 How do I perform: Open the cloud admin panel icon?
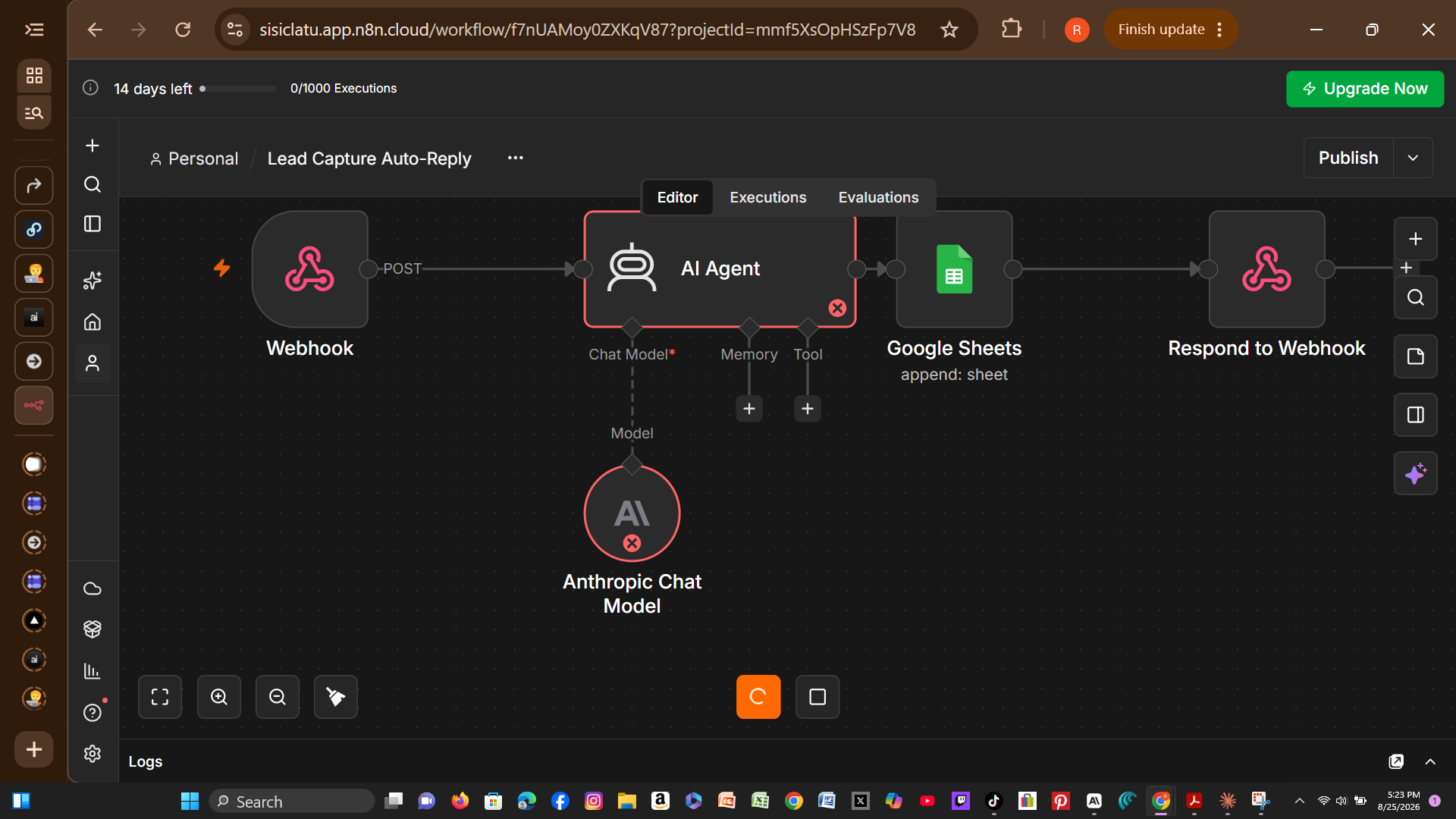pyautogui.click(x=93, y=588)
